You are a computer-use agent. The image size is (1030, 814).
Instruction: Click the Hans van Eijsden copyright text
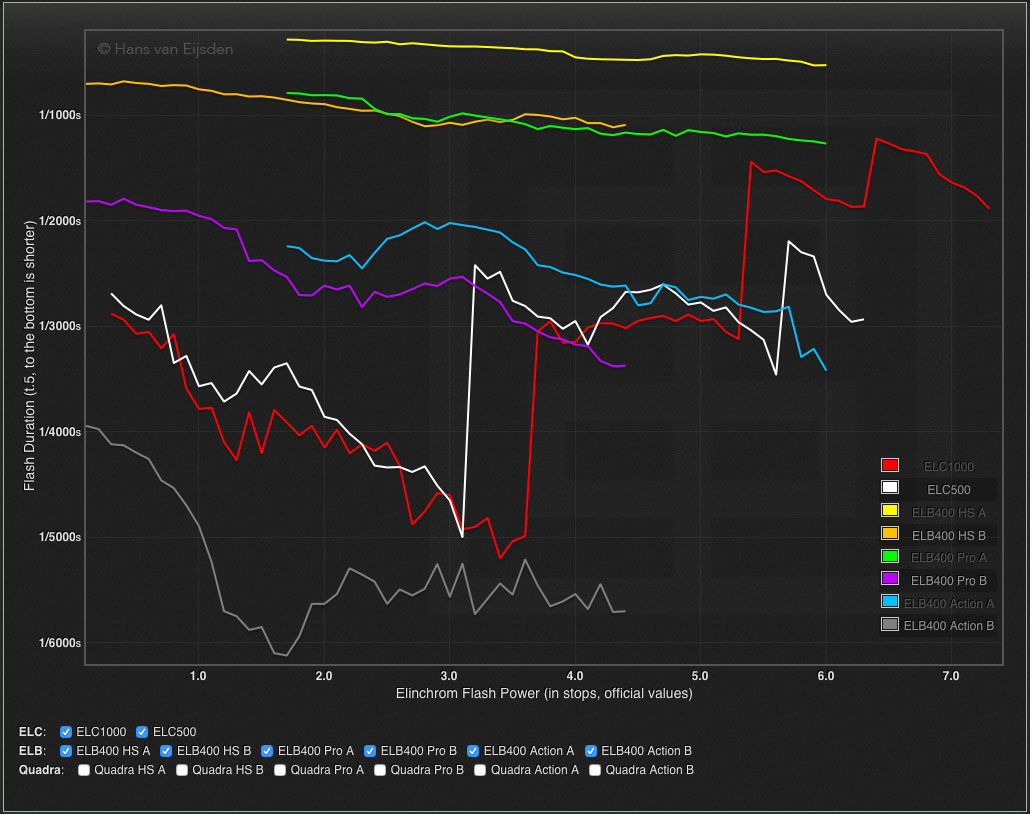(x=165, y=47)
